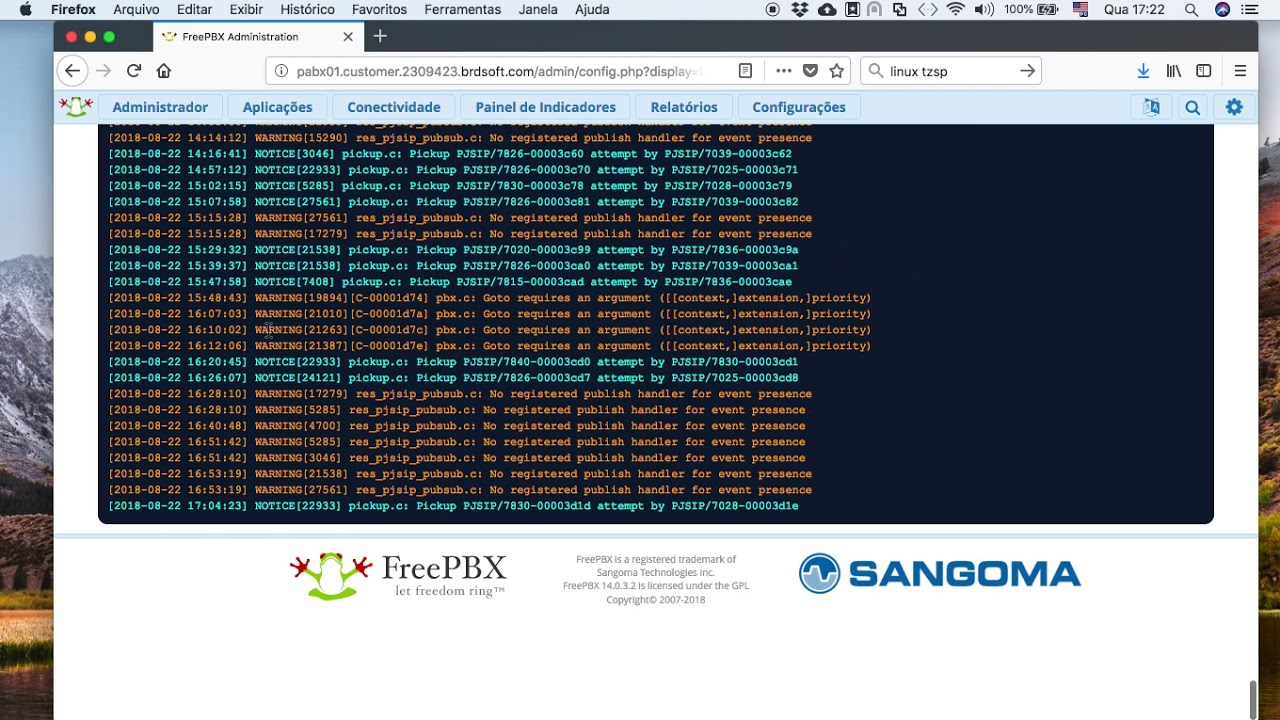
Task: Open cloud upload menu bar icon
Action: pos(827,10)
